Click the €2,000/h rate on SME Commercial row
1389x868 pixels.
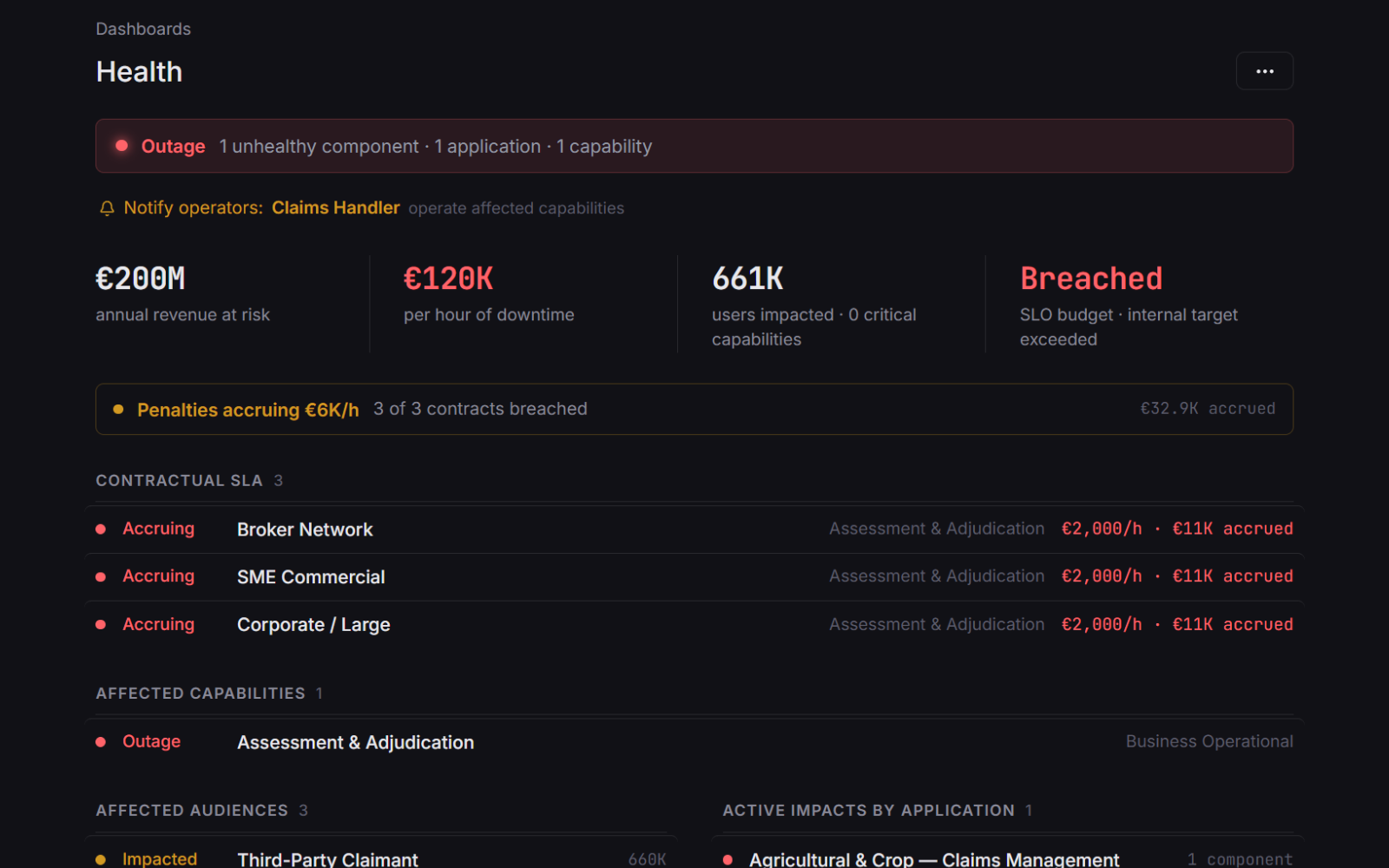coord(1102,576)
